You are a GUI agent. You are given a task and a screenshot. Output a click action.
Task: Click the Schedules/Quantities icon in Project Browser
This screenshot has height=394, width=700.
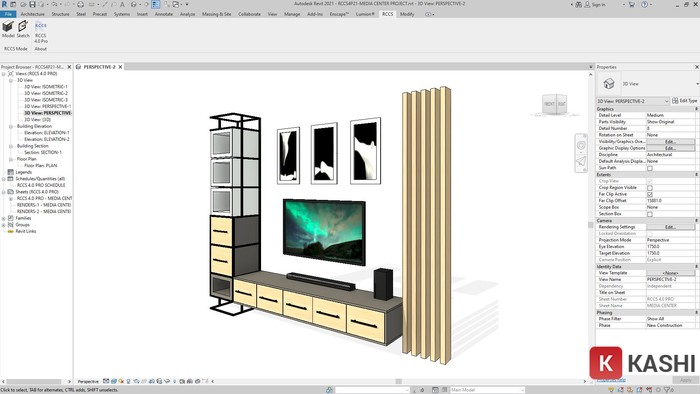click(x=10, y=178)
